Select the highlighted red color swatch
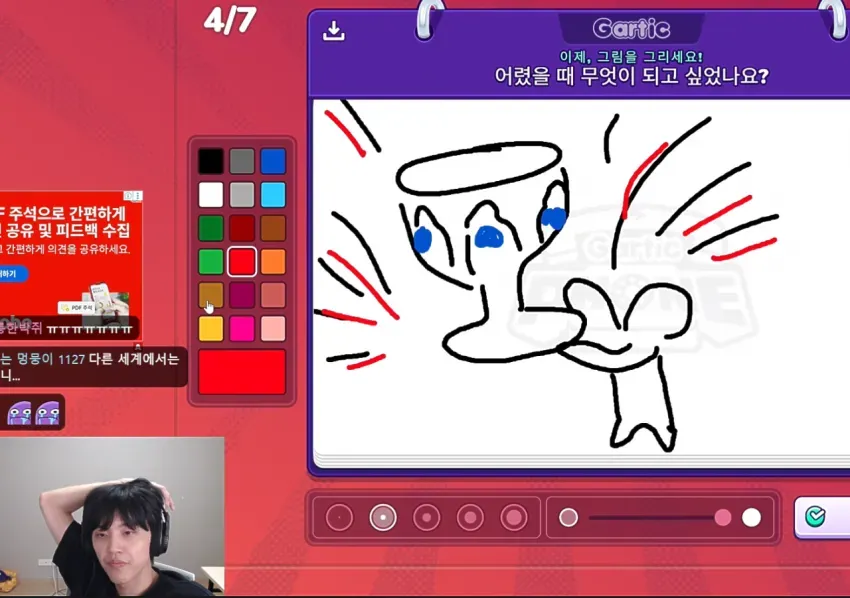 coord(242,262)
